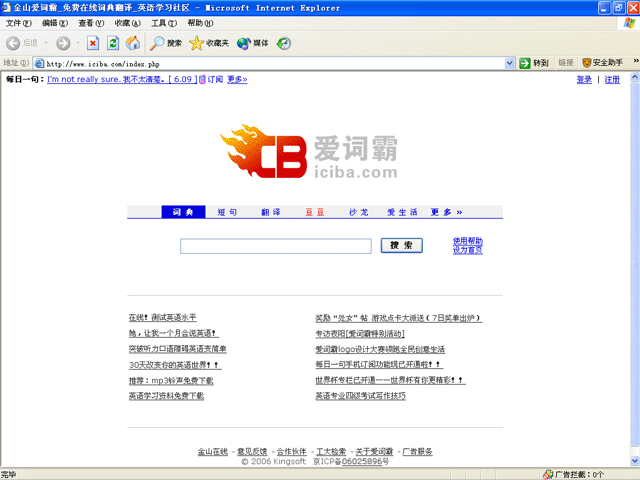Click the page icon in address bar
640x480 pixels.
[40, 63]
